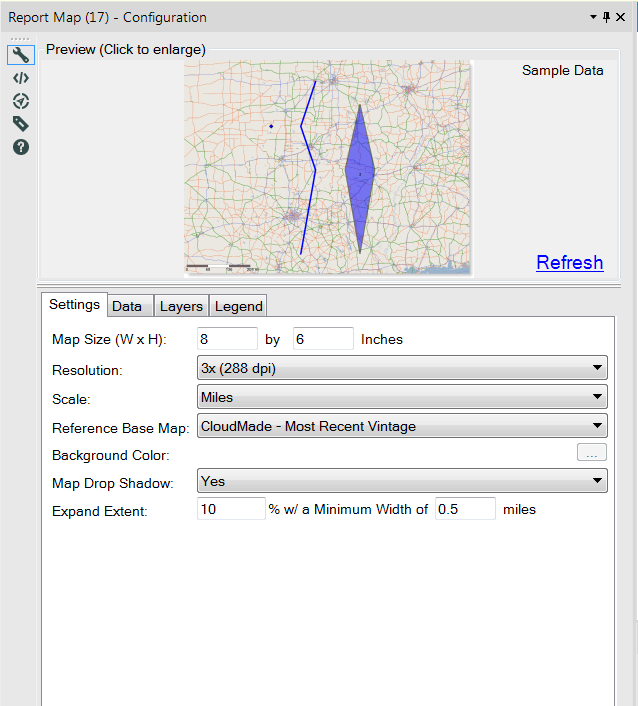This screenshot has height=706, width=638.
Task: Open the XML view code icon
Action: pos(21,78)
